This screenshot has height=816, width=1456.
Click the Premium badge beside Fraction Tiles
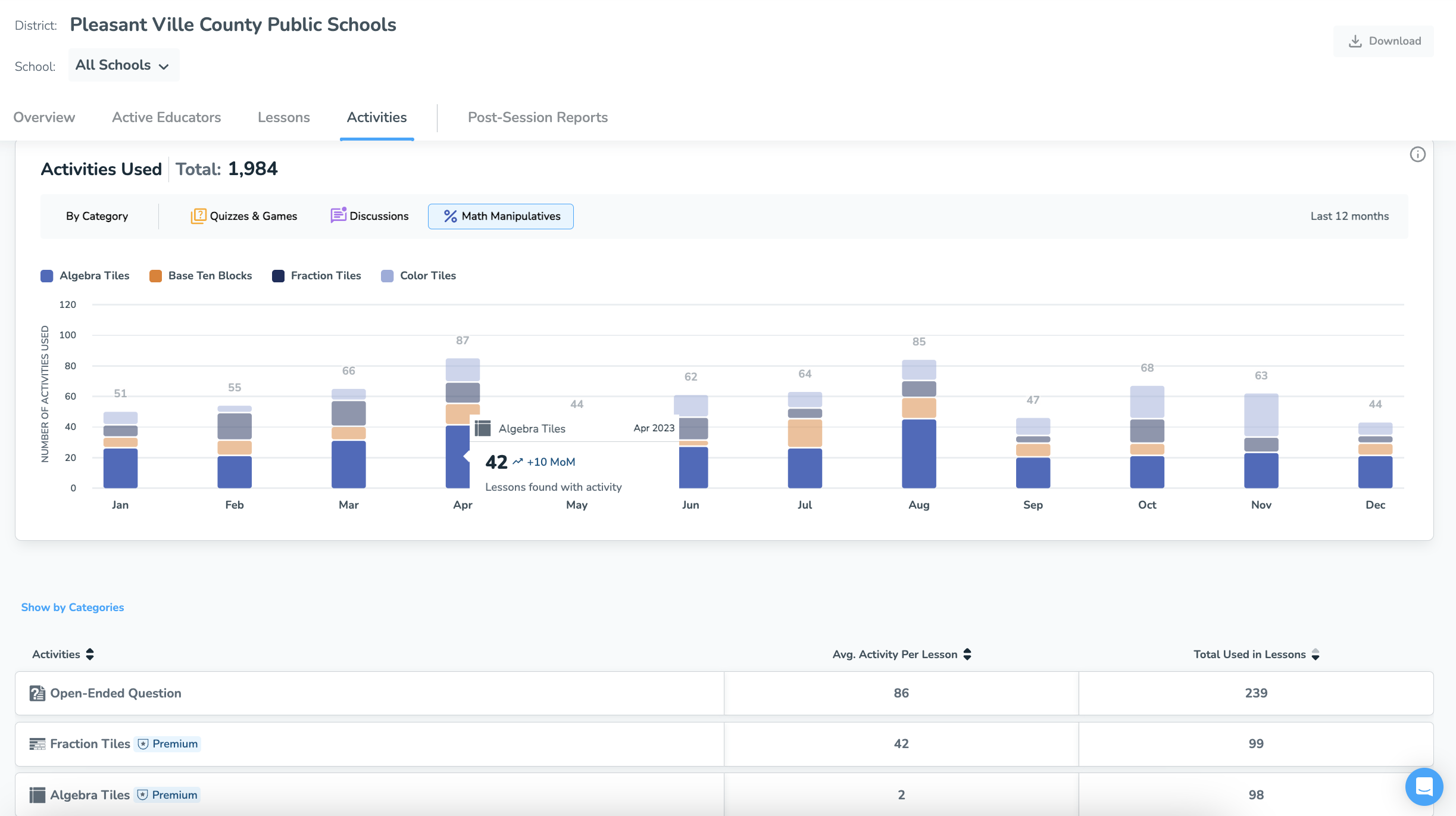[168, 744]
